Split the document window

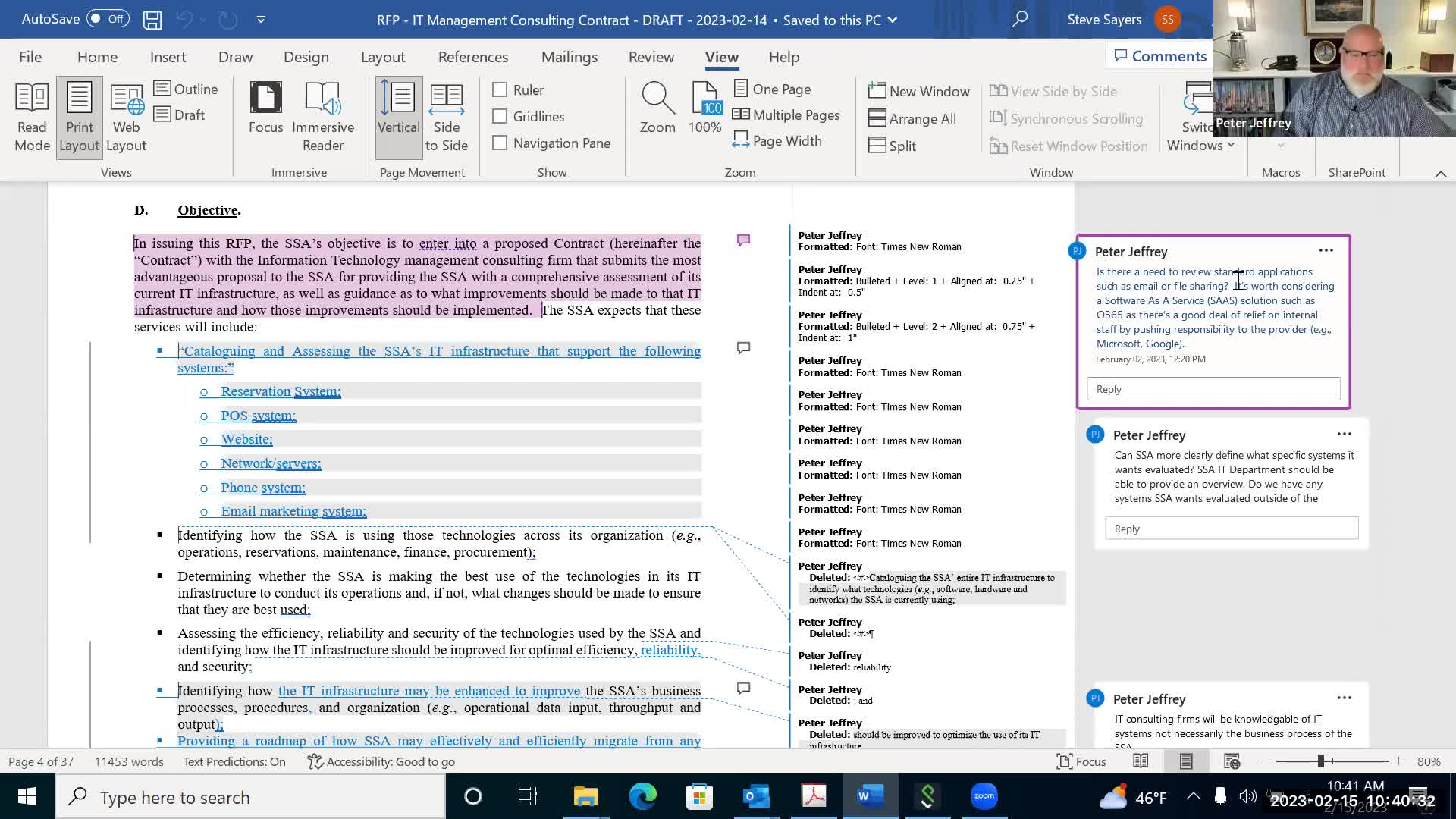(893, 146)
